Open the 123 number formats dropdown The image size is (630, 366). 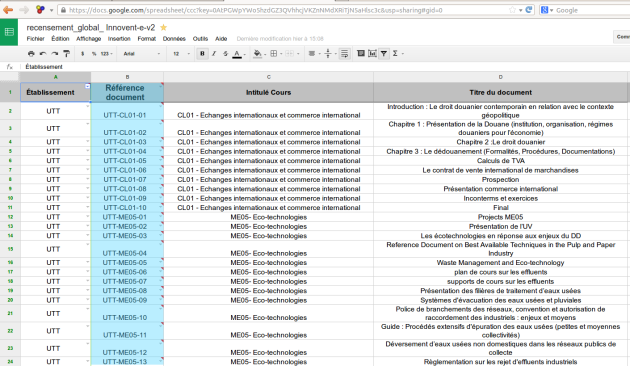click(106, 53)
